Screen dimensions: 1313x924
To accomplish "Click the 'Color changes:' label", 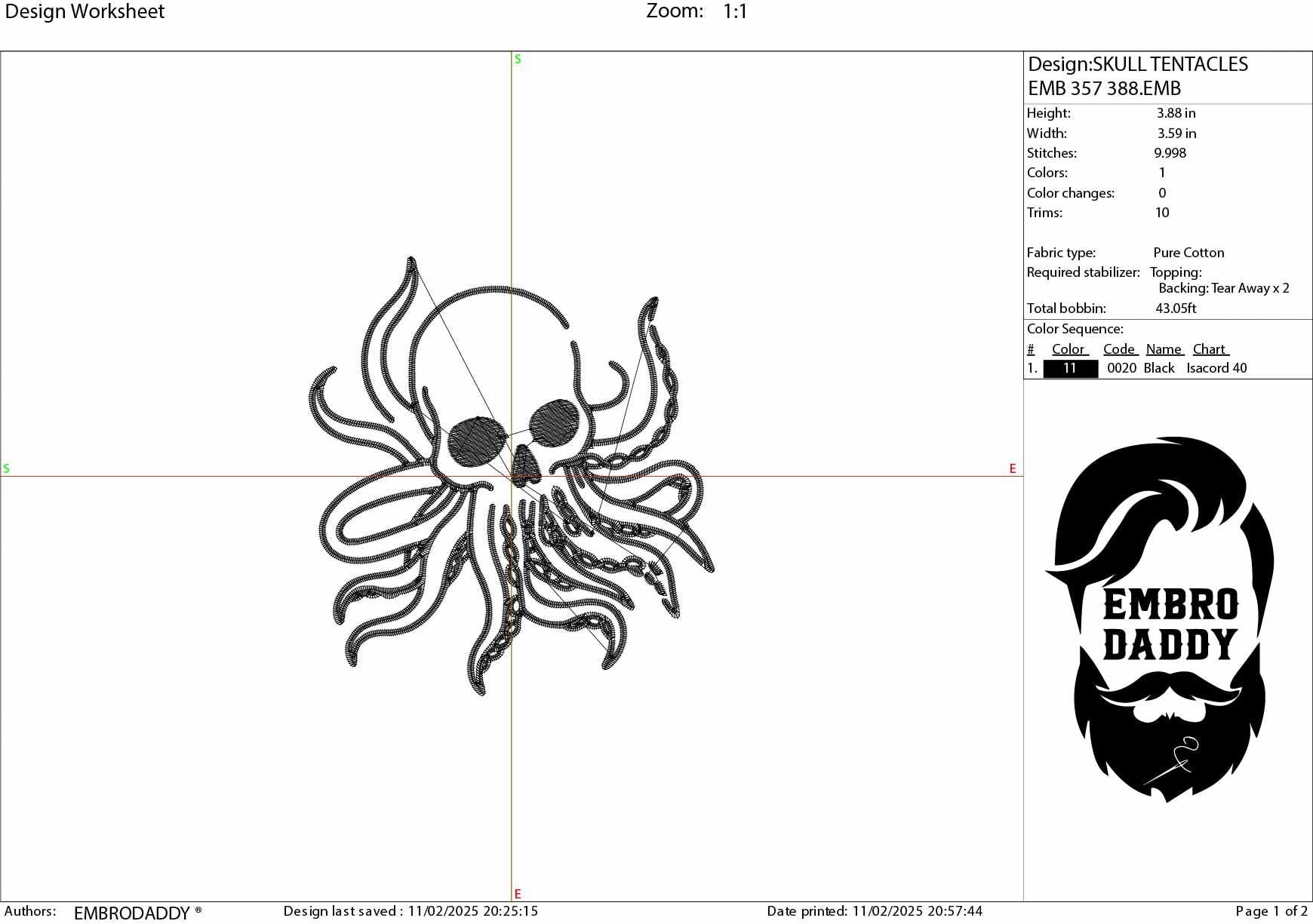I will [1070, 193].
